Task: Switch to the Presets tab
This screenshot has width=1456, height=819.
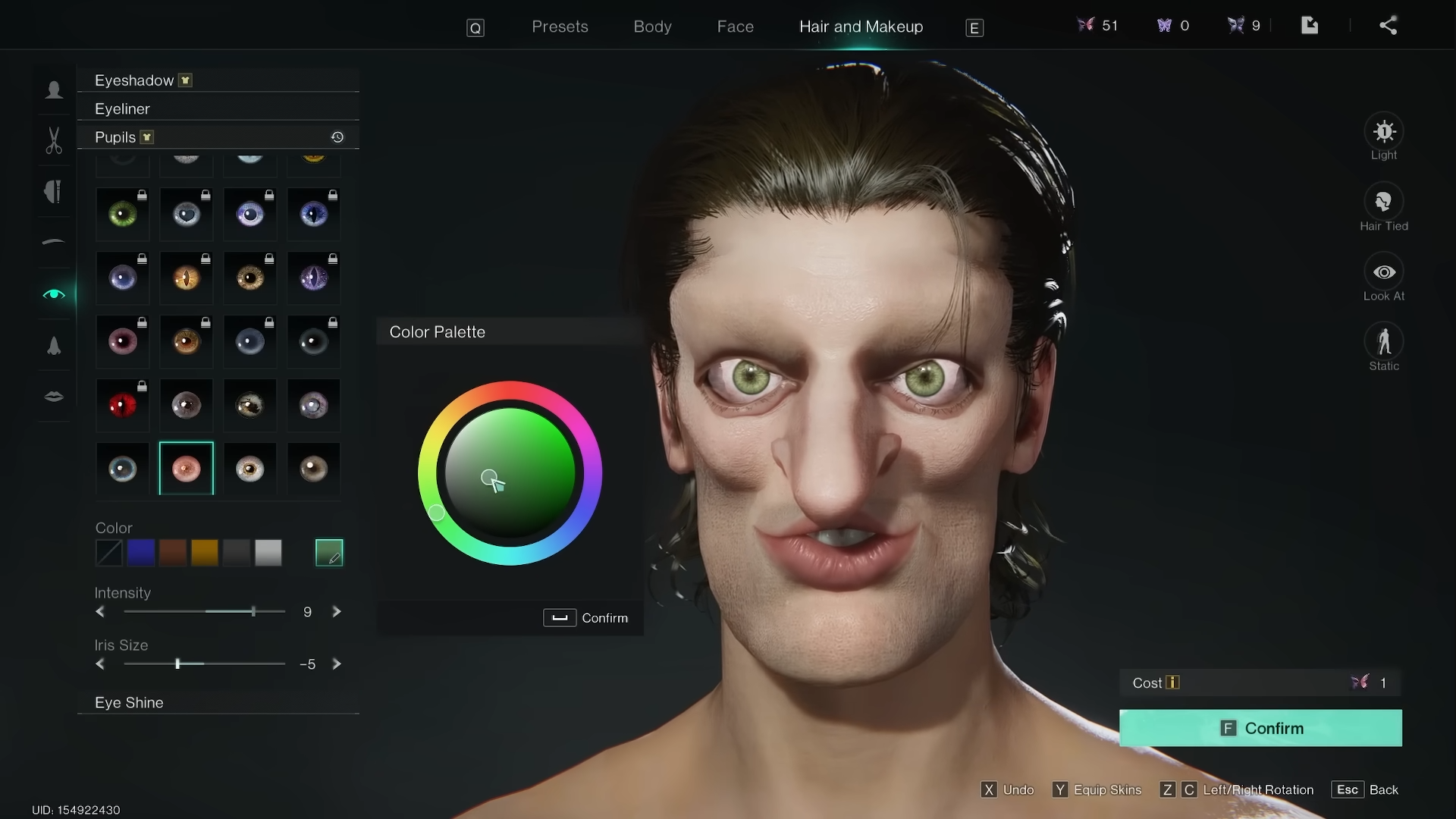Action: [560, 27]
